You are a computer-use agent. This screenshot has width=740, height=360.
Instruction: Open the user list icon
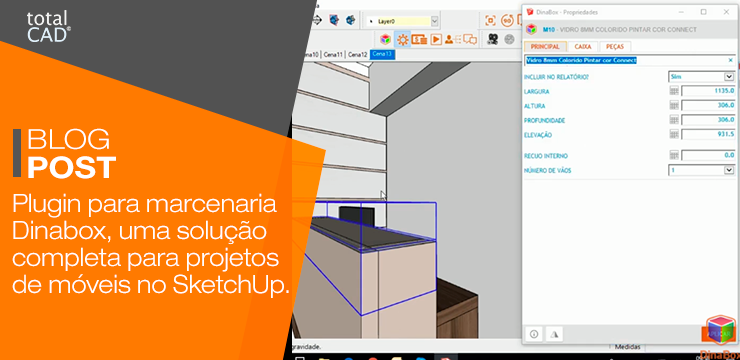[453, 40]
